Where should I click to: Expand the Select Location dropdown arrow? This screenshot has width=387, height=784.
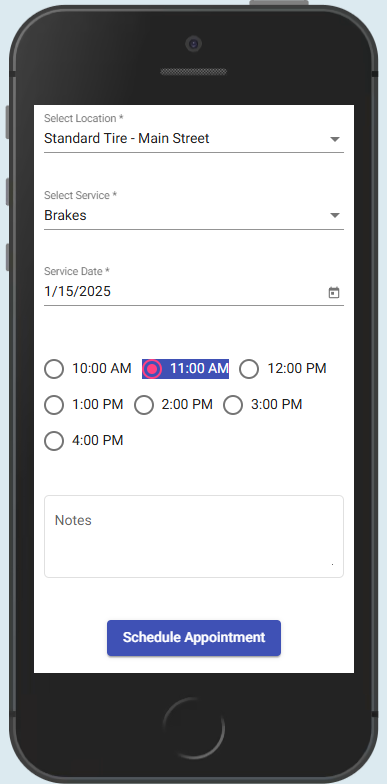[x=335, y=139]
